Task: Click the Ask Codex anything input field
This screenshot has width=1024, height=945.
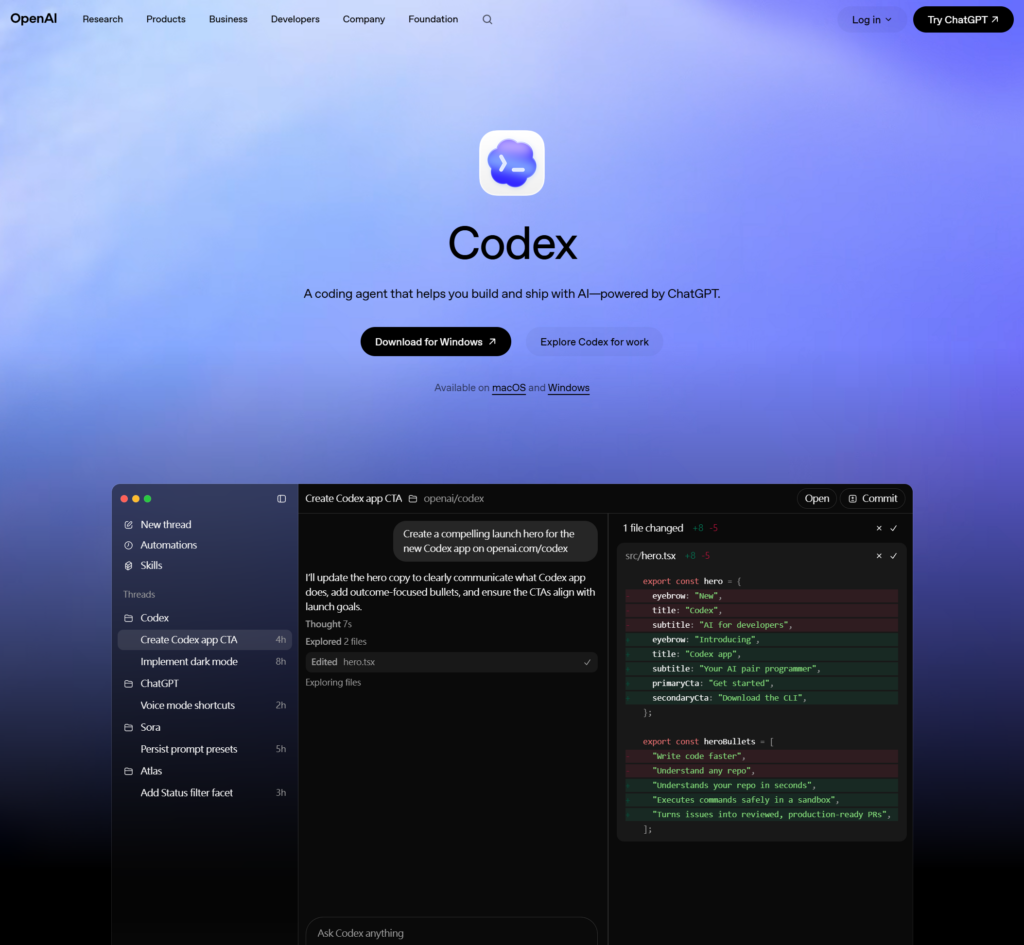Action: tap(451, 933)
